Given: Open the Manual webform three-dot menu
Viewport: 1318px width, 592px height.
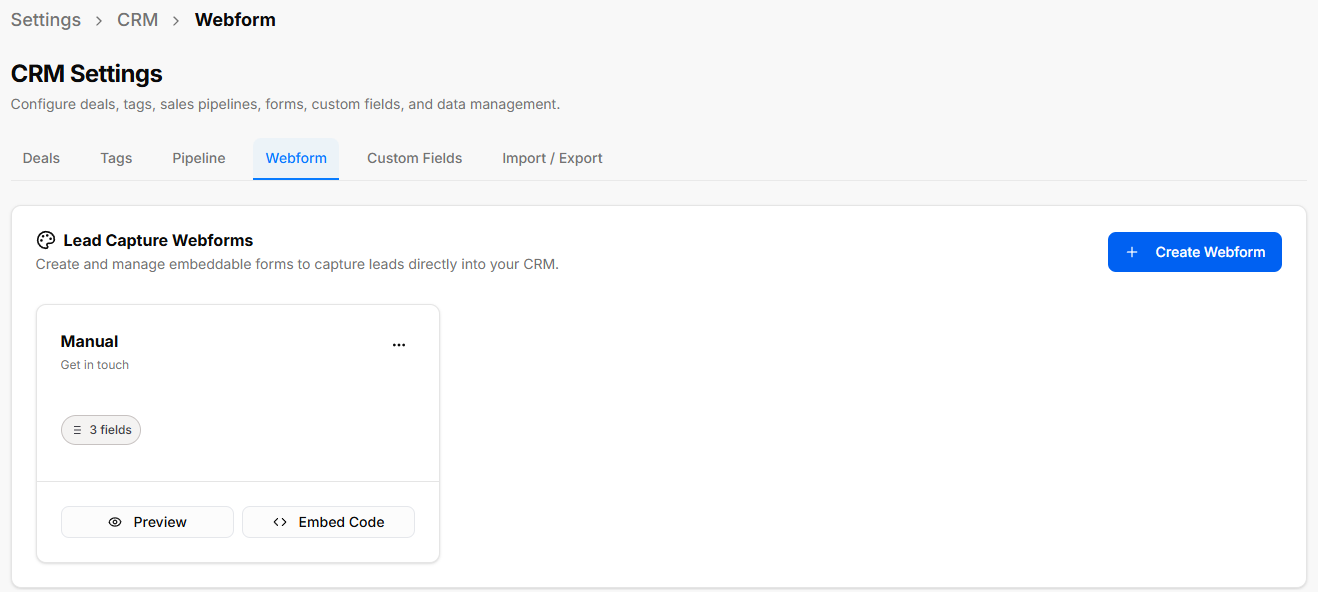Looking at the screenshot, I should (399, 344).
